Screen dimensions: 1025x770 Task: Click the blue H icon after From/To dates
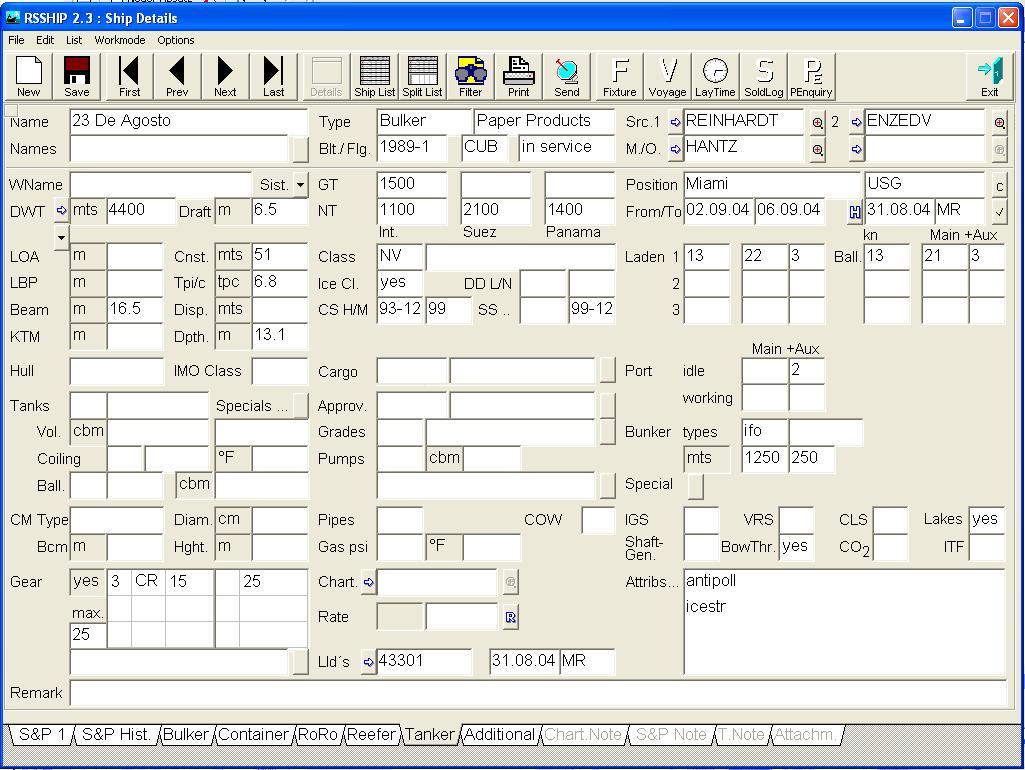tap(855, 212)
